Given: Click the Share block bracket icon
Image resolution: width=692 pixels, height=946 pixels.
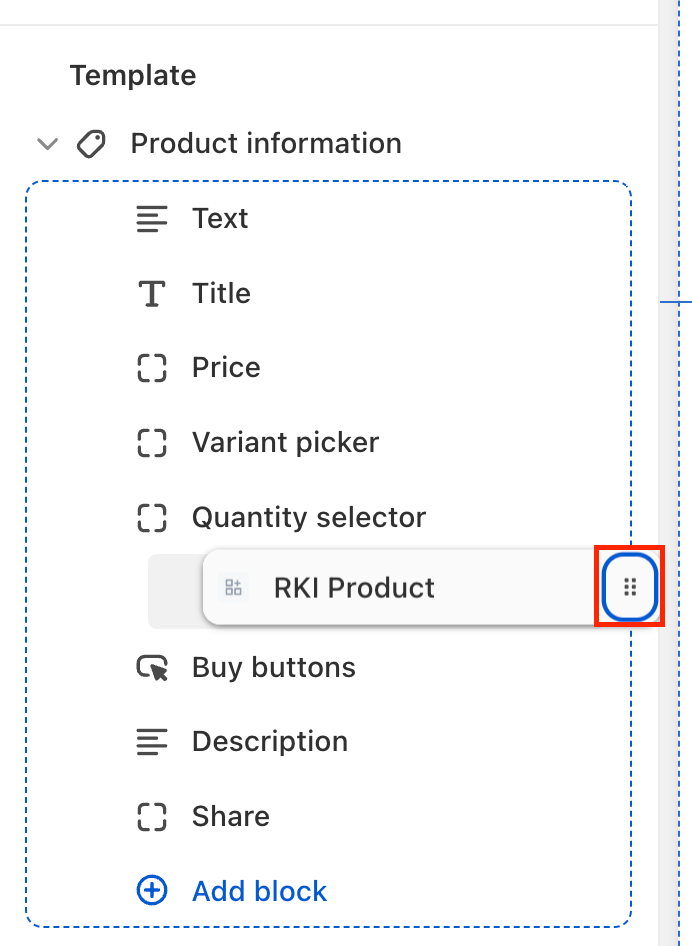Looking at the screenshot, I should [152, 817].
